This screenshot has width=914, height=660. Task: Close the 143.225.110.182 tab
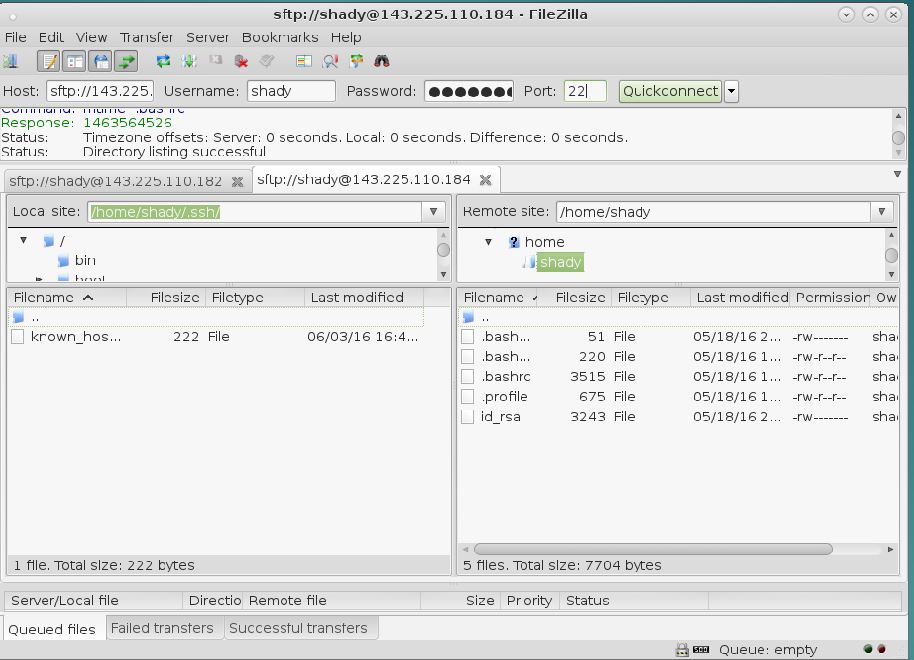[x=237, y=181]
